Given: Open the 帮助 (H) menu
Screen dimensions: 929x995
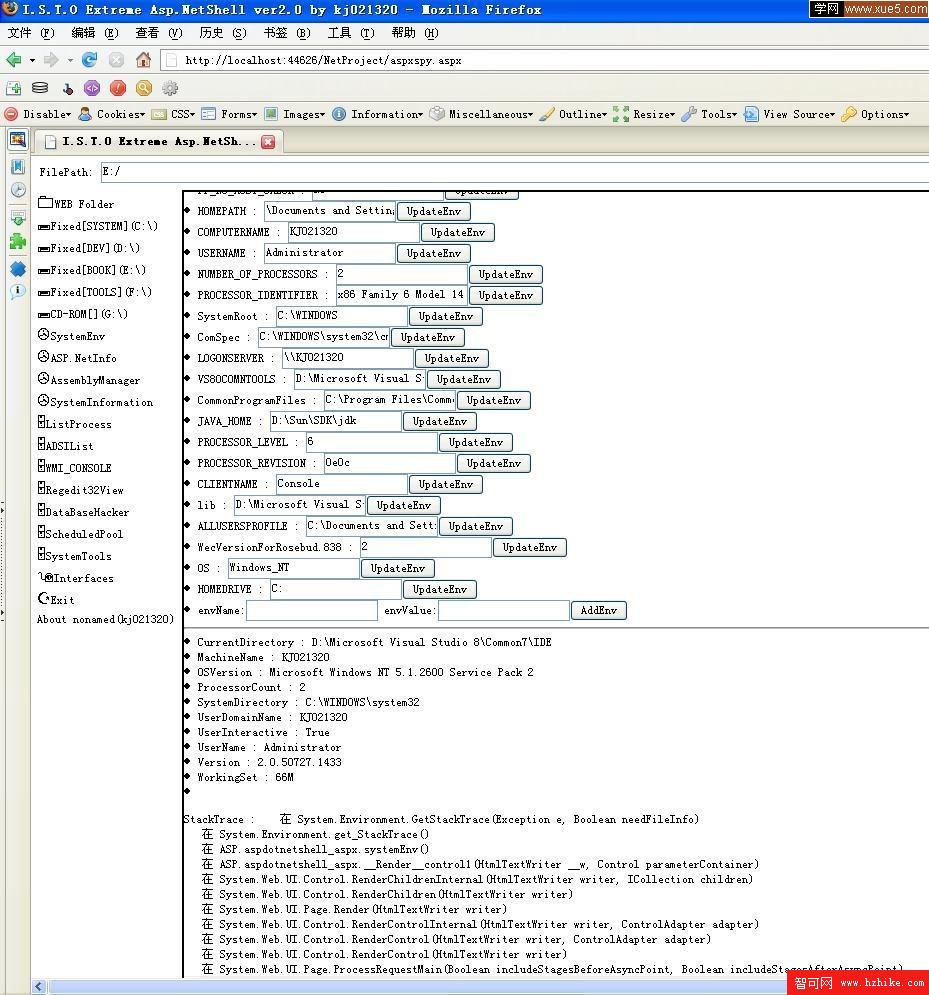Looking at the screenshot, I should coord(415,33).
